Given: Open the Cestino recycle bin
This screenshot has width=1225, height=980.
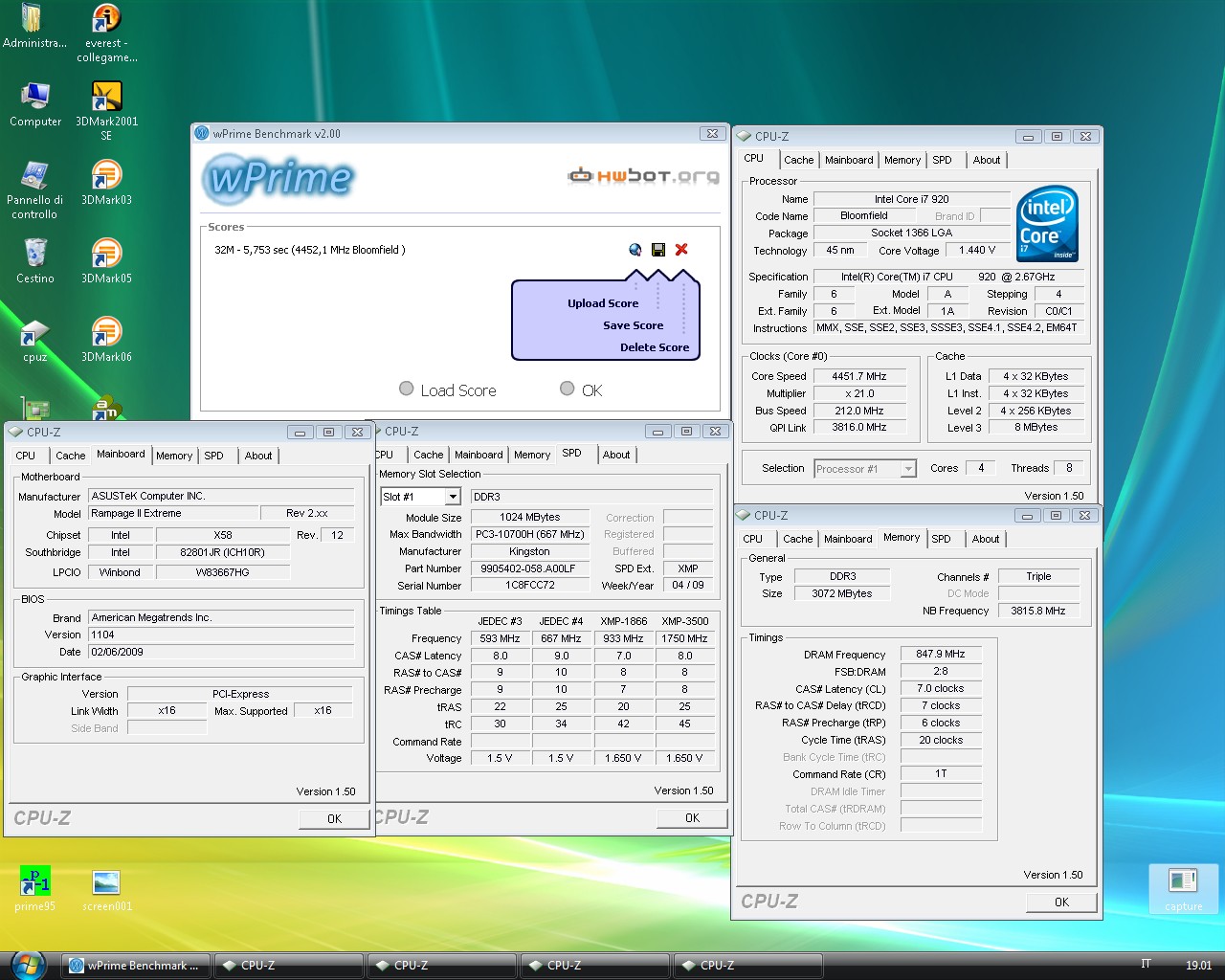Looking at the screenshot, I should [x=35, y=261].
